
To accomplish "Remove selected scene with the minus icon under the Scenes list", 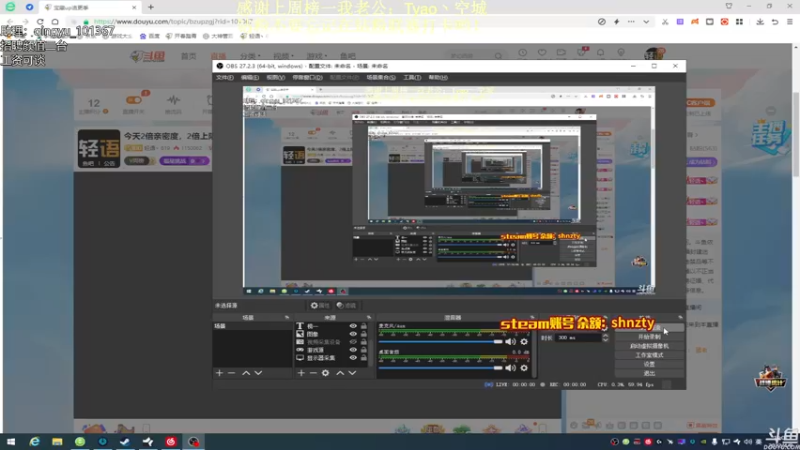I will pos(232,373).
